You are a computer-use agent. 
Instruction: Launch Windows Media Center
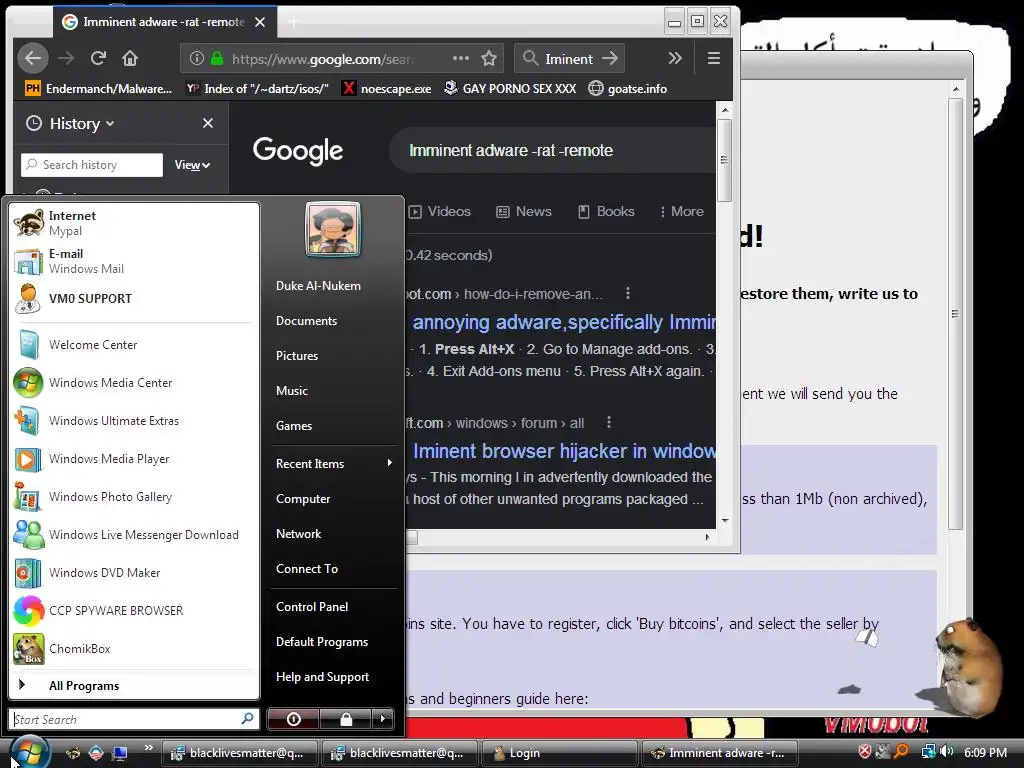[x=134, y=383]
